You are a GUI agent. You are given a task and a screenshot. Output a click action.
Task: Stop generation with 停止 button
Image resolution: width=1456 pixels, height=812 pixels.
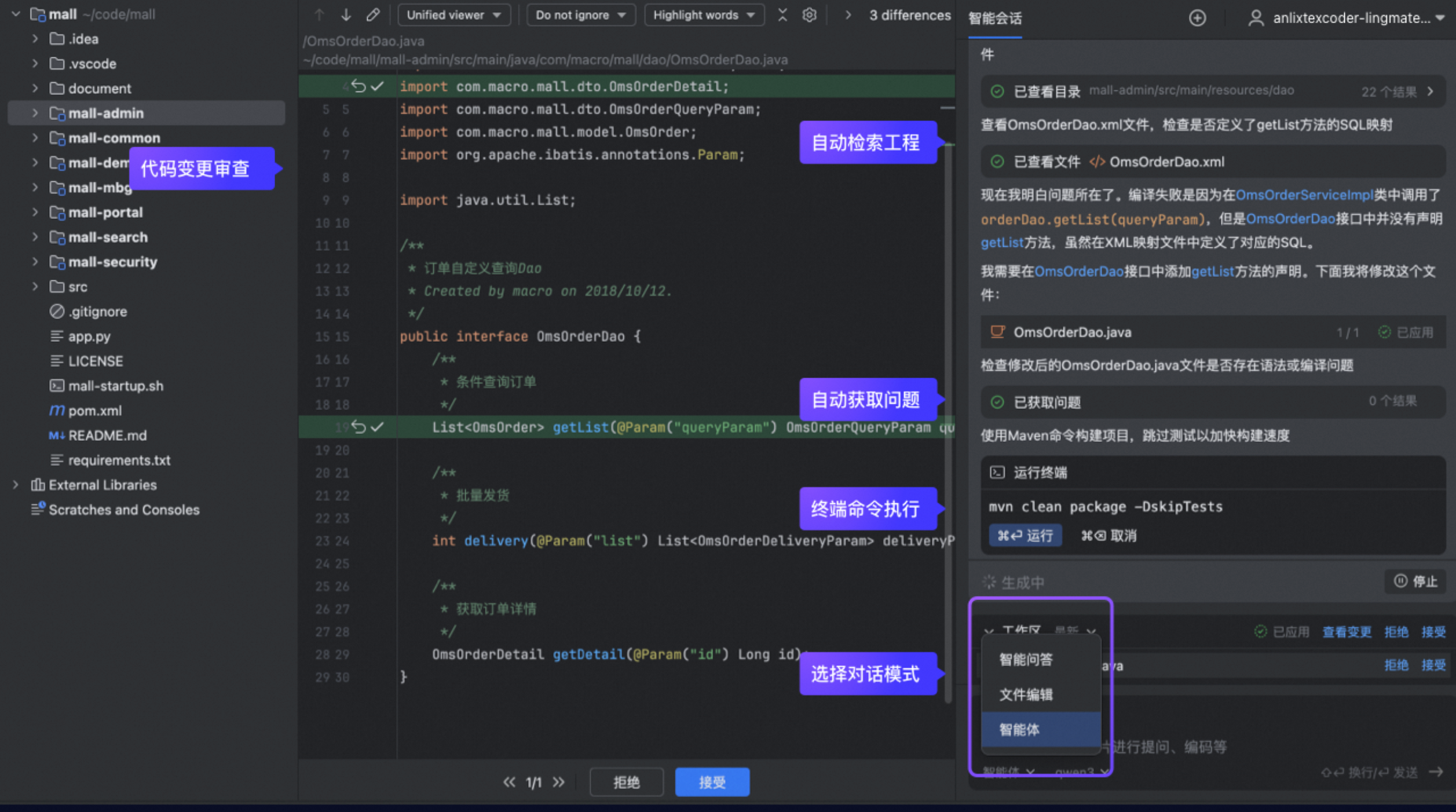[x=1415, y=581]
